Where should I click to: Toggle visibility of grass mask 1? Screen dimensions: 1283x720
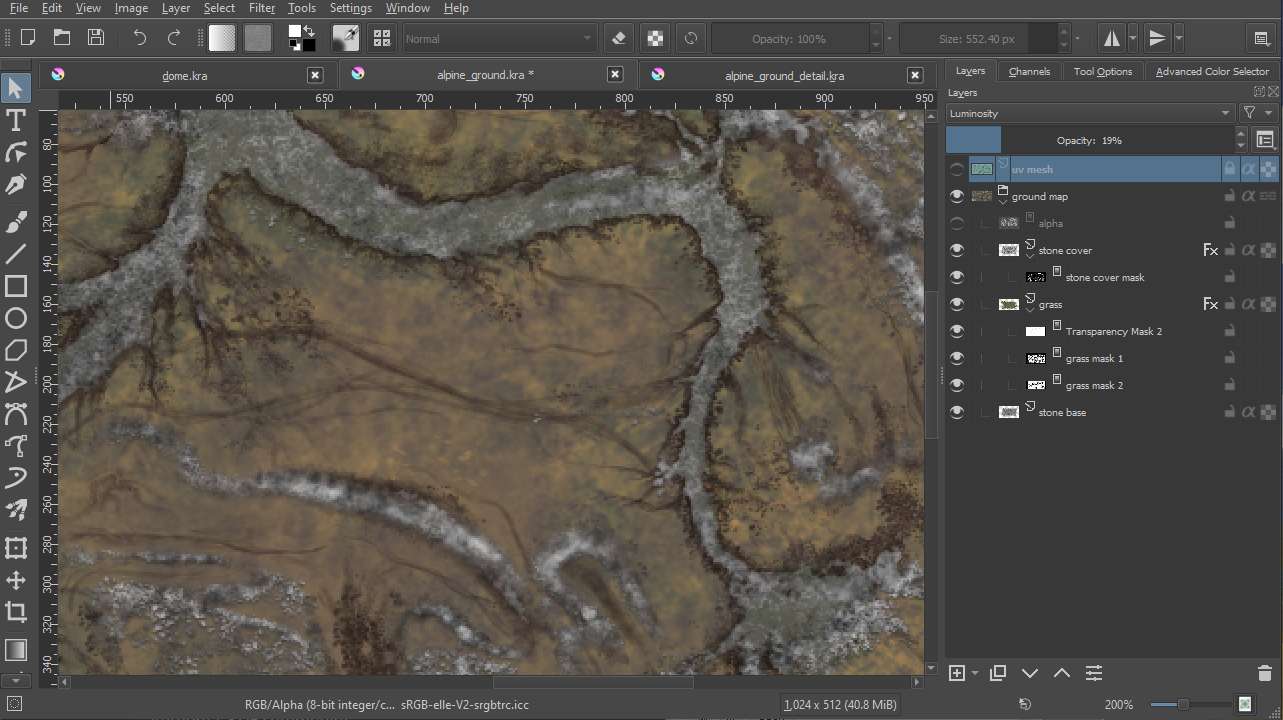pyautogui.click(x=957, y=358)
